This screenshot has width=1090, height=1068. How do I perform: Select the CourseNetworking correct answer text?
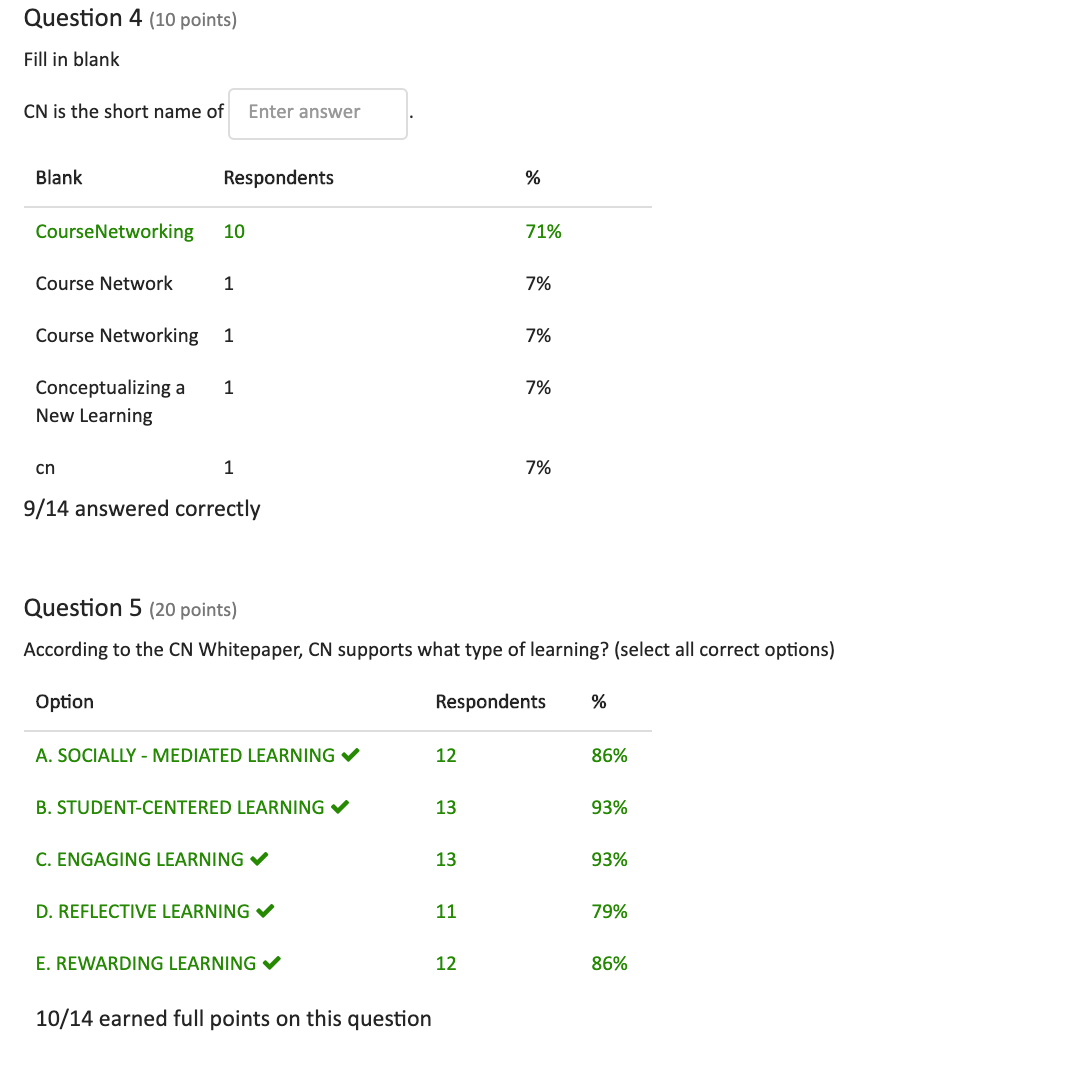click(115, 232)
